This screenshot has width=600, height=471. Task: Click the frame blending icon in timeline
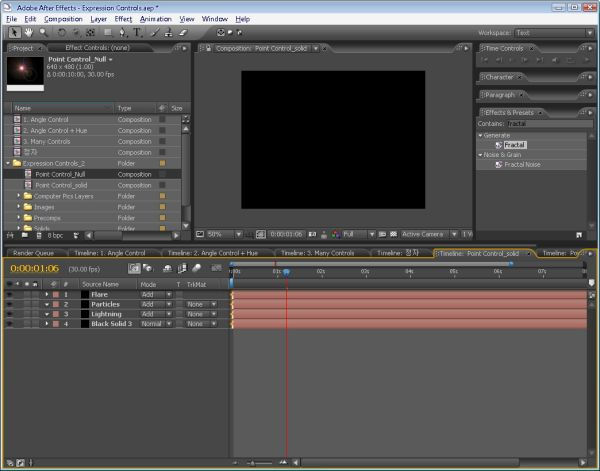182,269
